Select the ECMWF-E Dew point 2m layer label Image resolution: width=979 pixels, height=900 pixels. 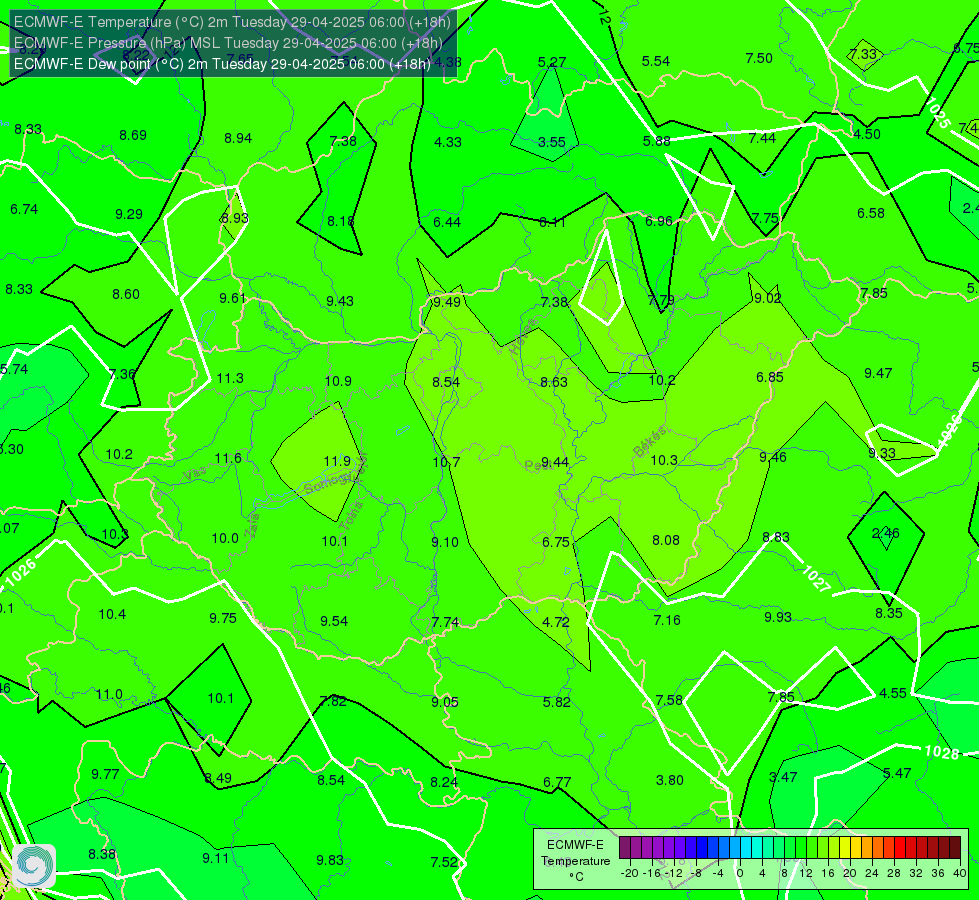click(222, 64)
